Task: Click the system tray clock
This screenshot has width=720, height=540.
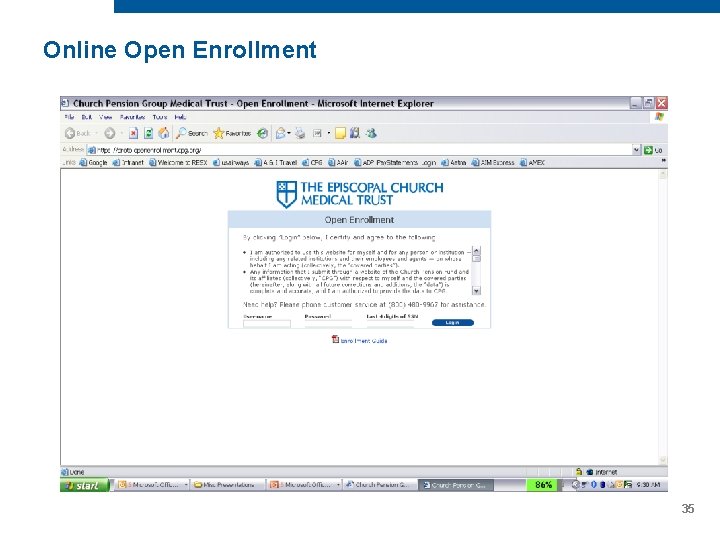Action: pos(648,485)
